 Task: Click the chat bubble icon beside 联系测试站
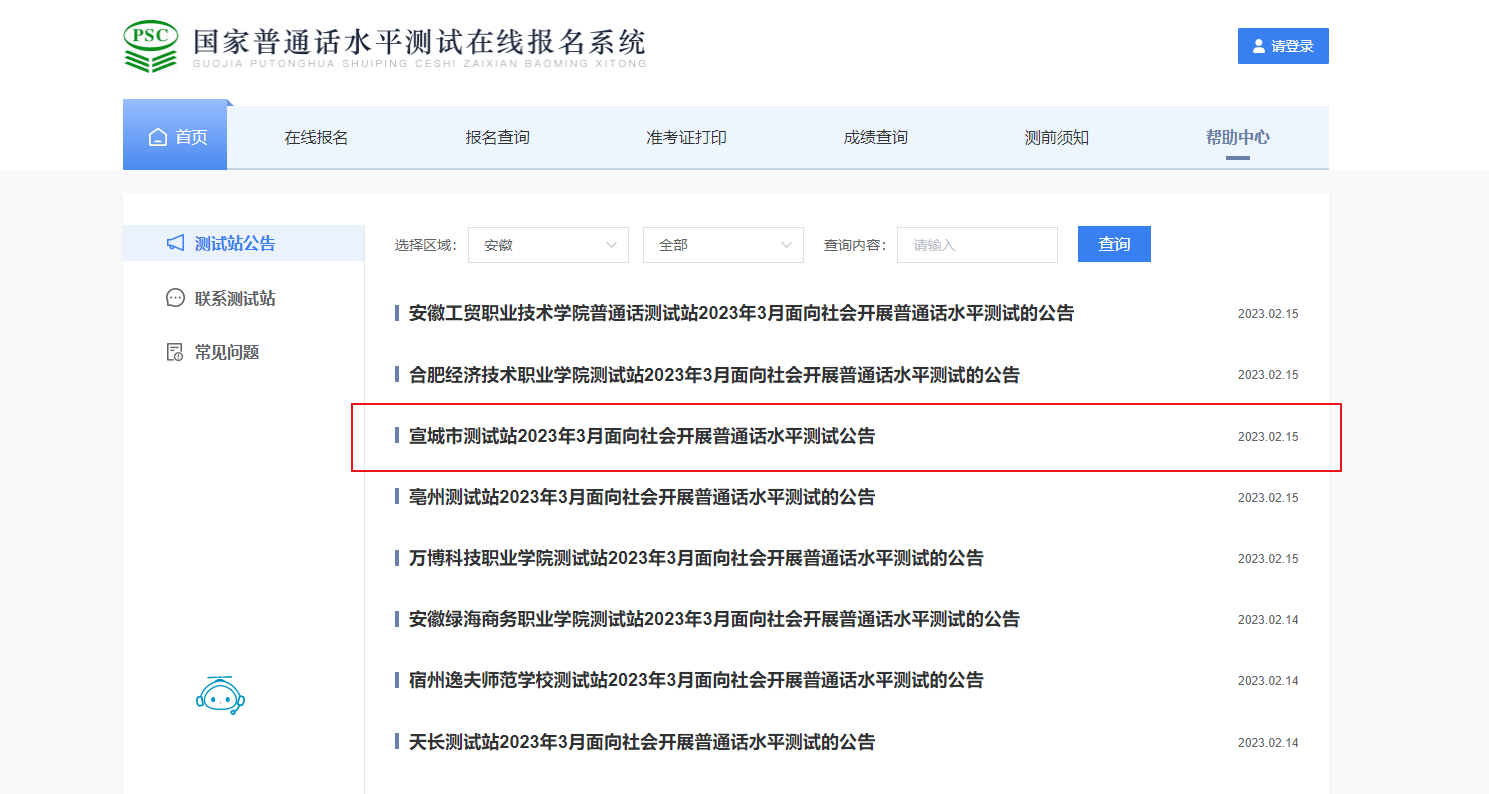coord(175,298)
